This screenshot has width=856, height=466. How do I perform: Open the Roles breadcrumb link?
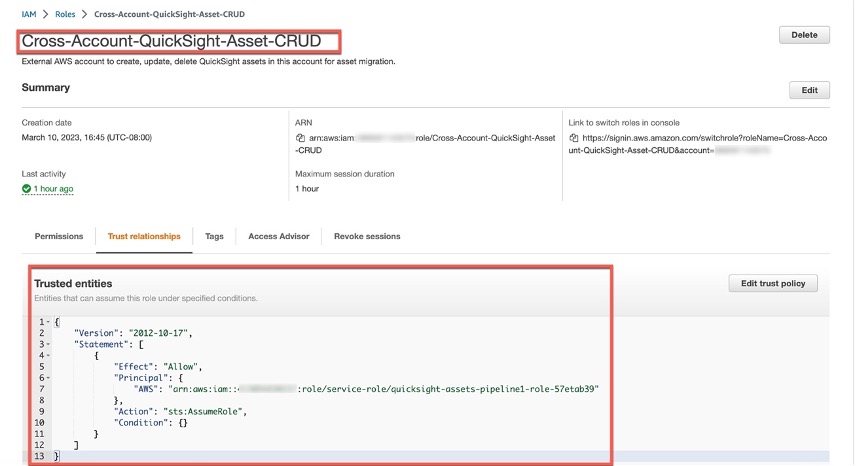coord(65,14)
